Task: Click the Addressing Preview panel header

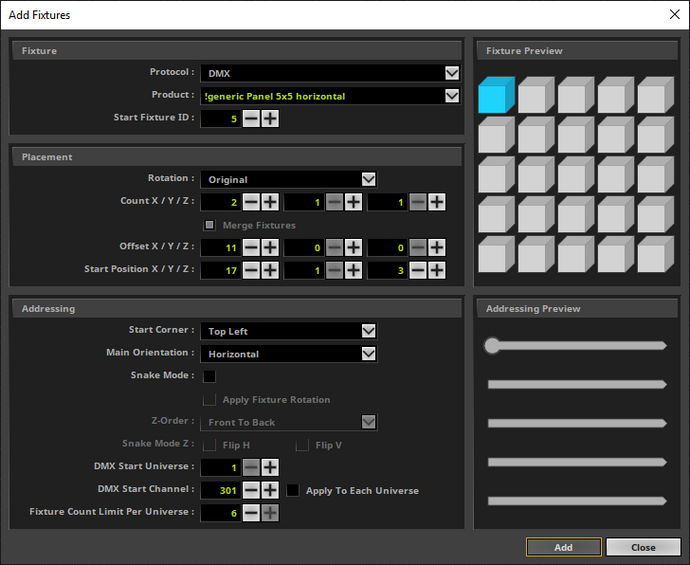Action: pyautogui.click(x=577, y=308)
